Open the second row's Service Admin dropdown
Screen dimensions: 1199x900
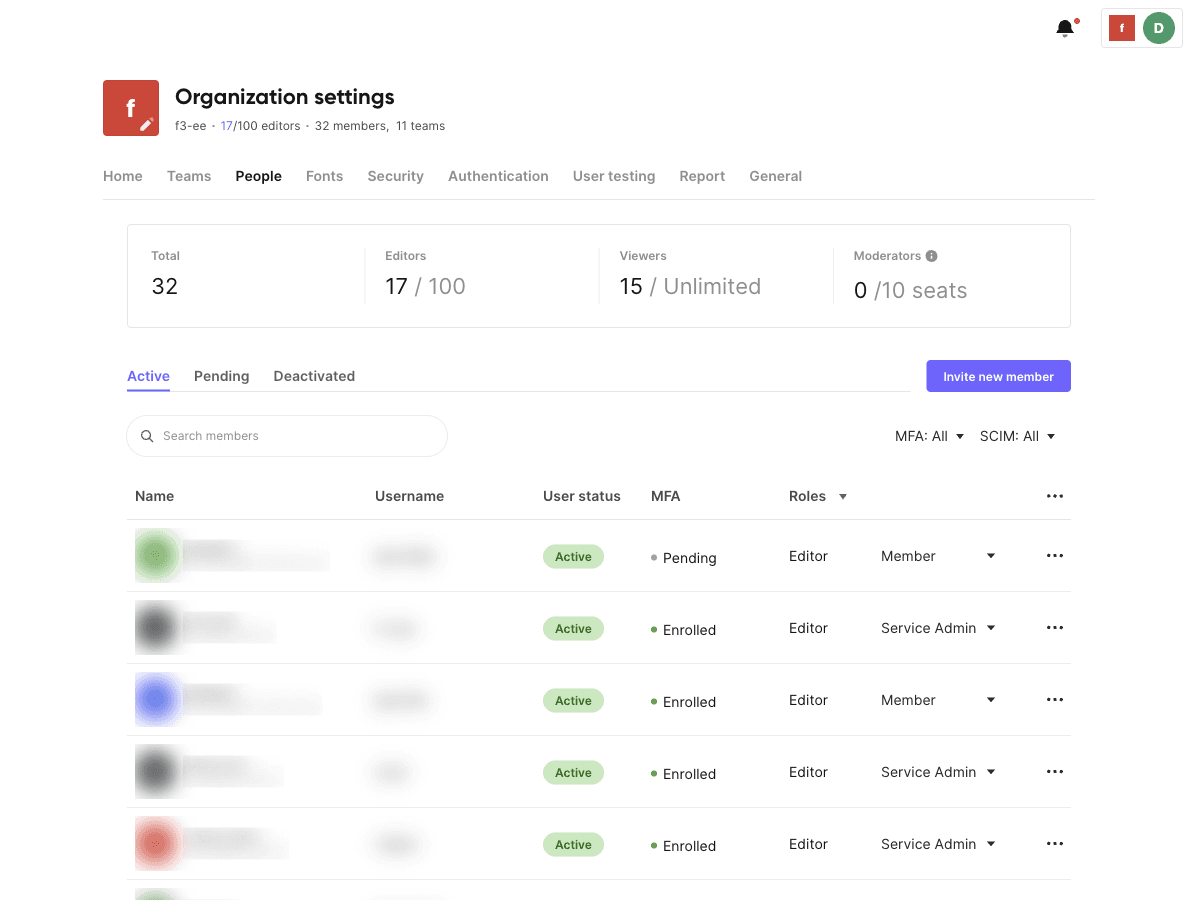point(937,629)
